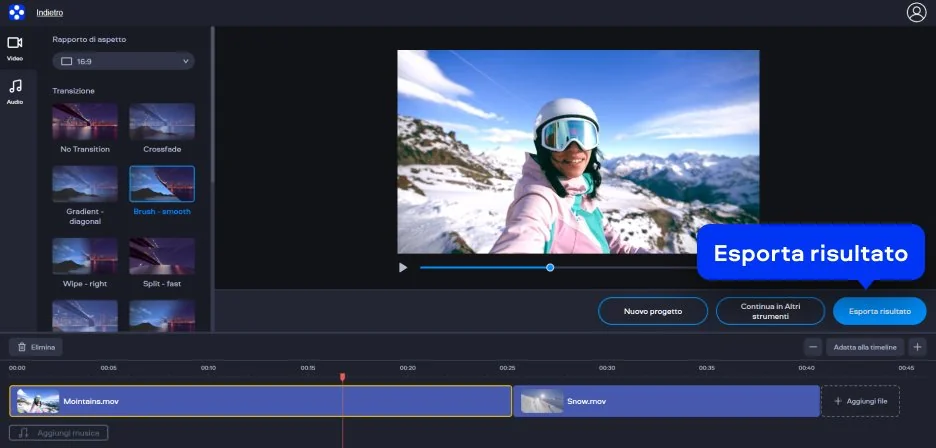This screenshot has height=448, width=936.
Task: Switch to the Video tab
Action: pos(15,48)
